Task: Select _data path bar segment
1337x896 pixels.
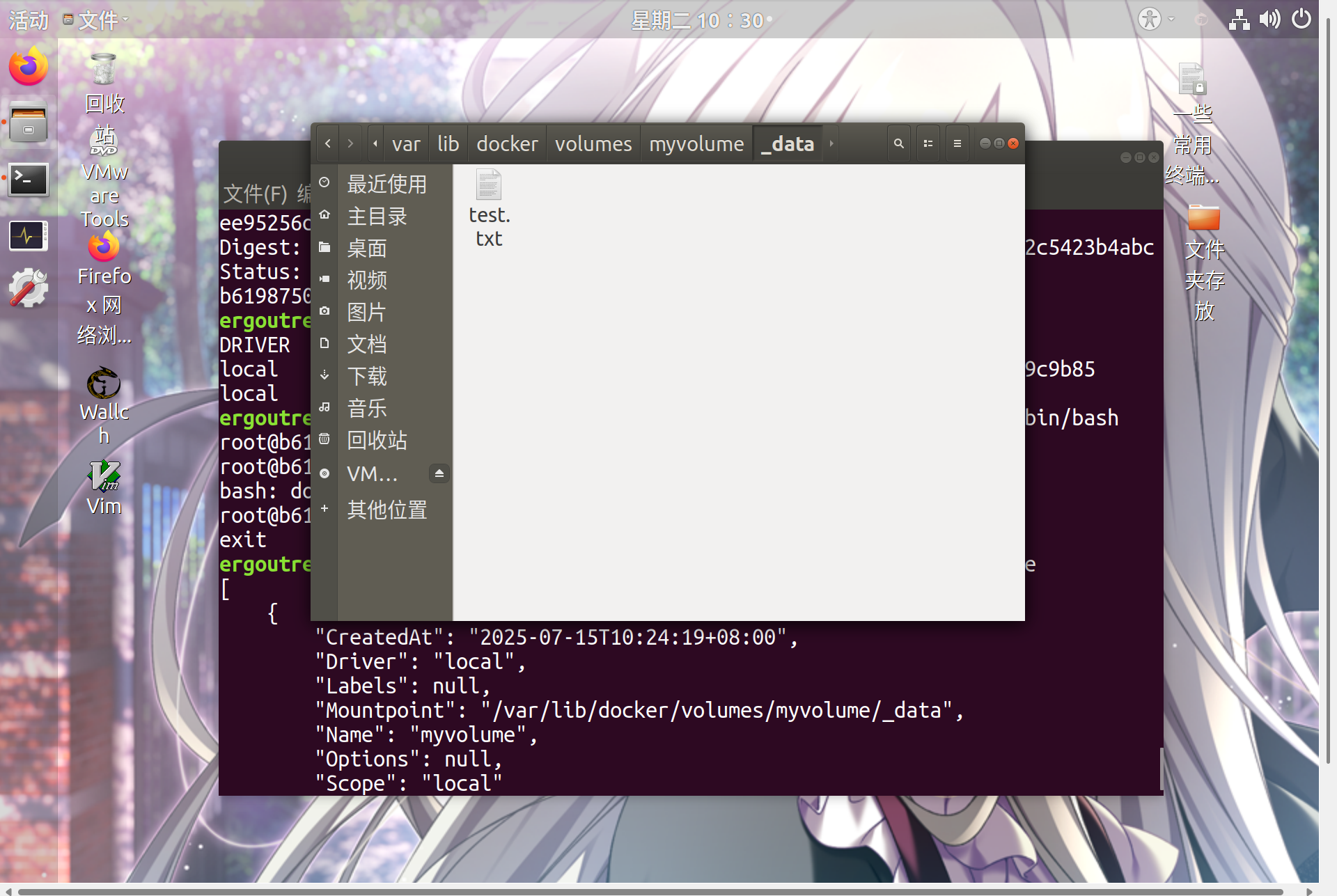Action: [x=788, y=143]
